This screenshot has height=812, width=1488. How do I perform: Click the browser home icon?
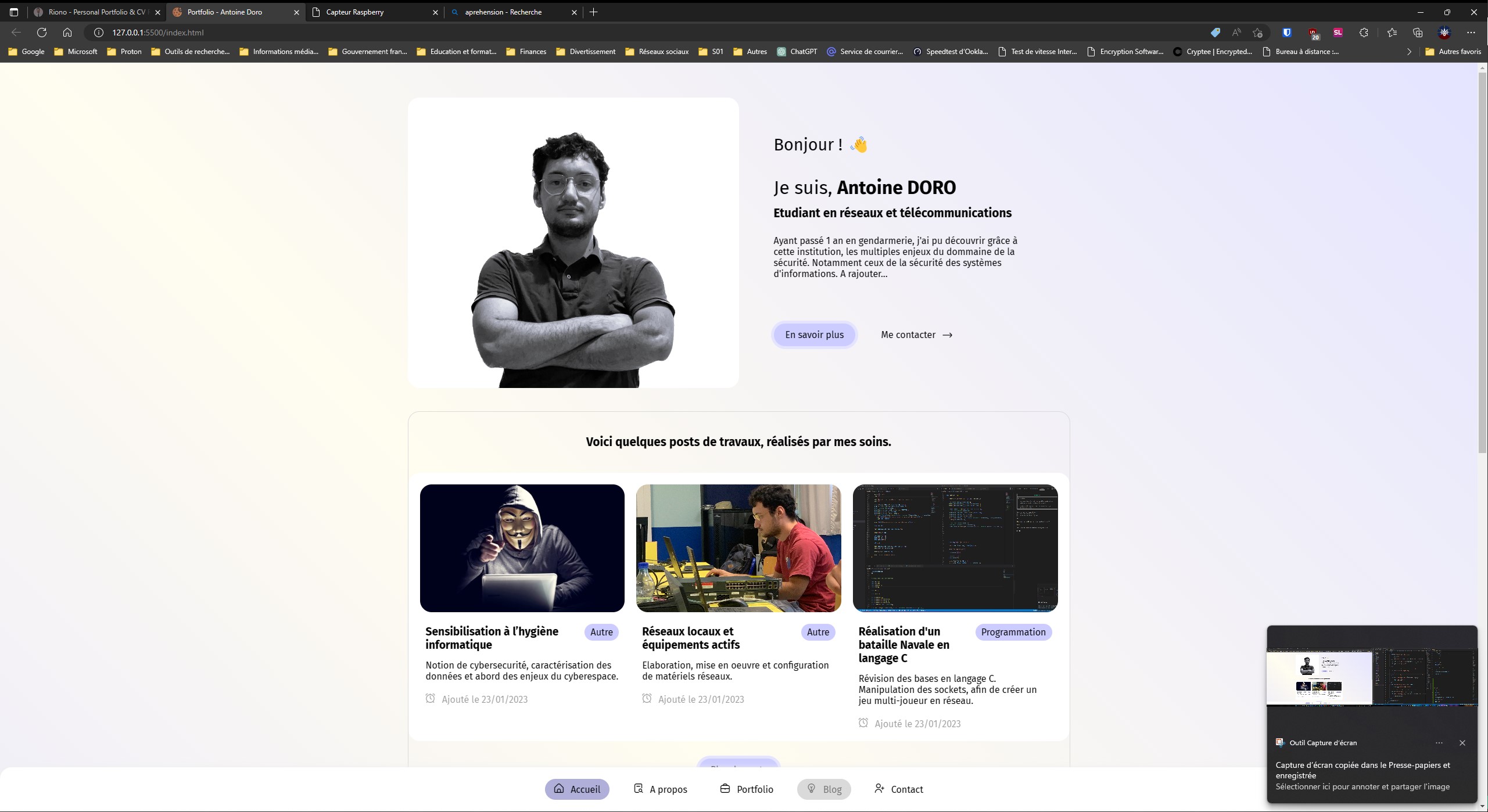pyautogui.click(x=67, y=33)
